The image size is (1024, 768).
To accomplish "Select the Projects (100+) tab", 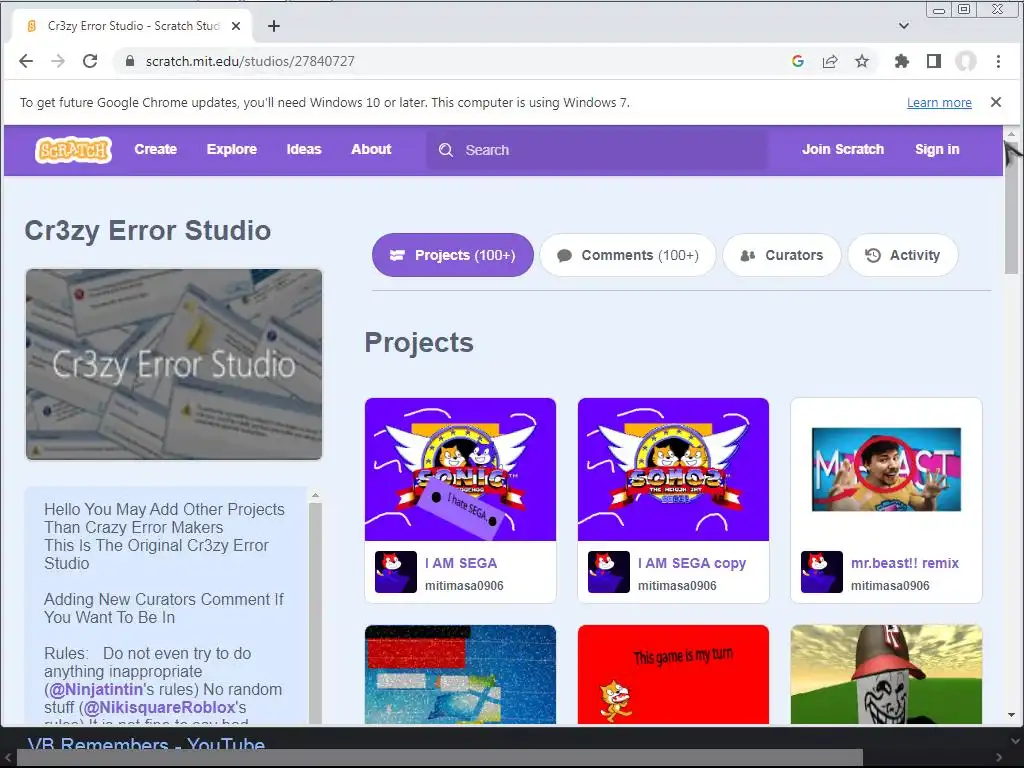I will click(453, 255).
